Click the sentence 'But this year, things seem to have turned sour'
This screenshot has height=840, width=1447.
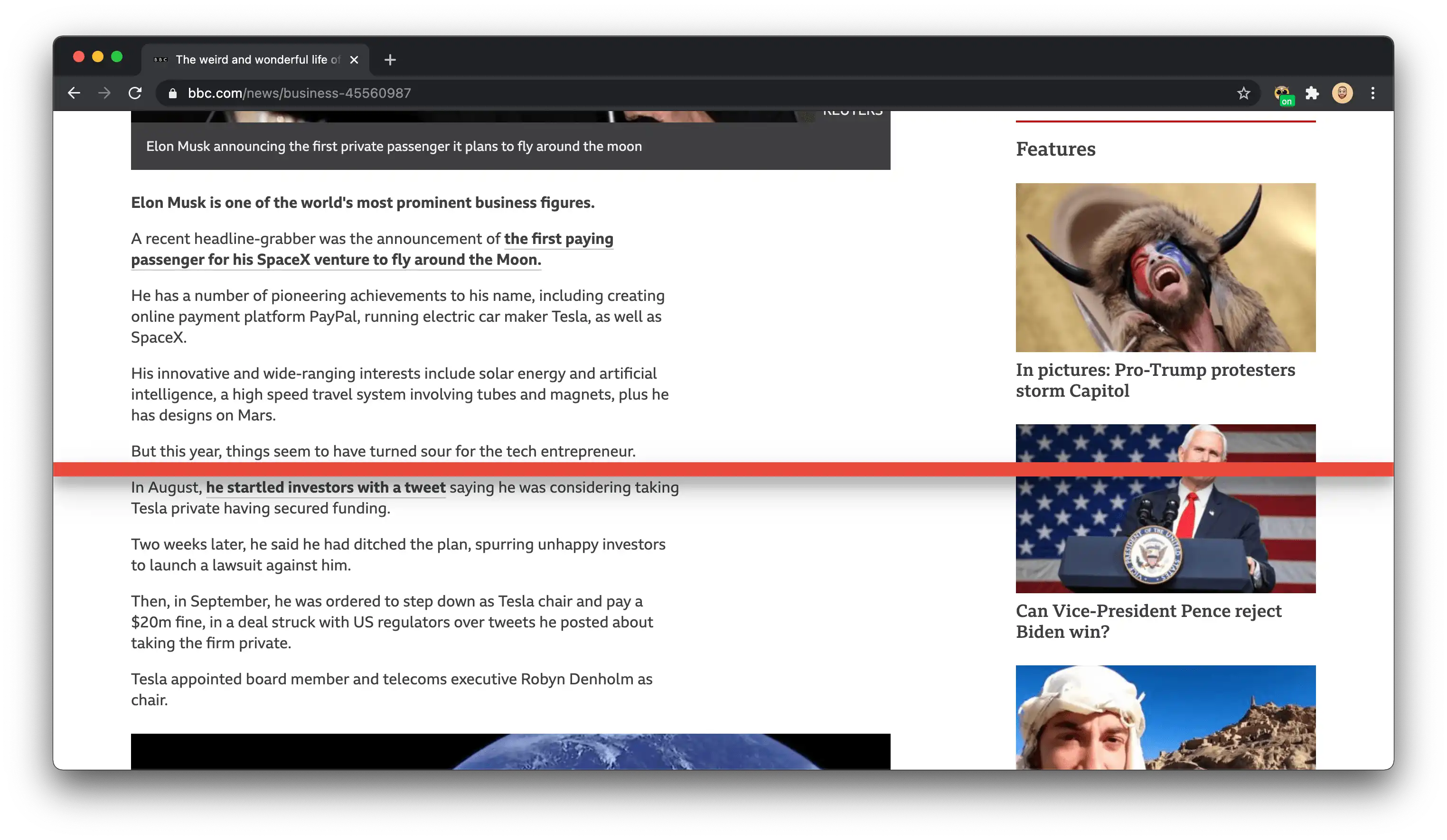(383, 451)
